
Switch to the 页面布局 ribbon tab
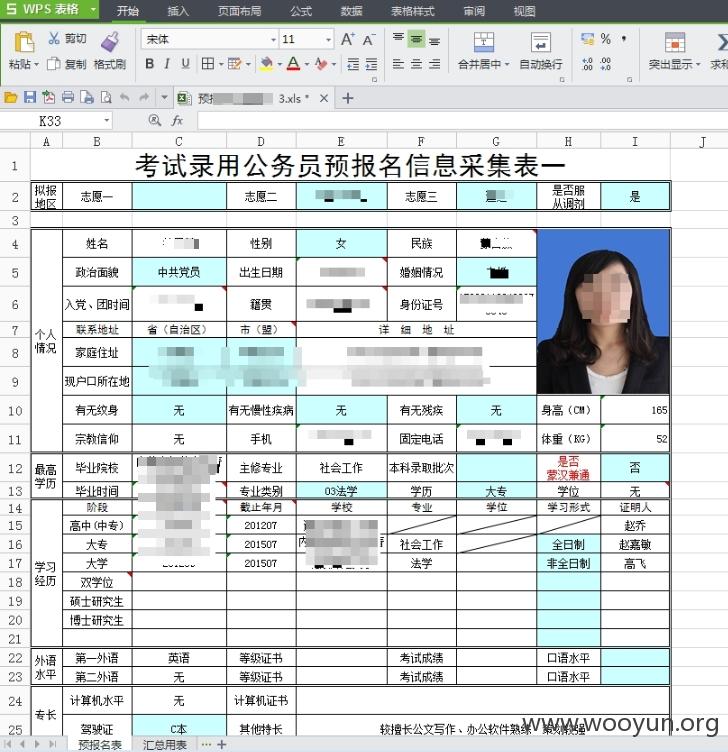pos(240,11)
